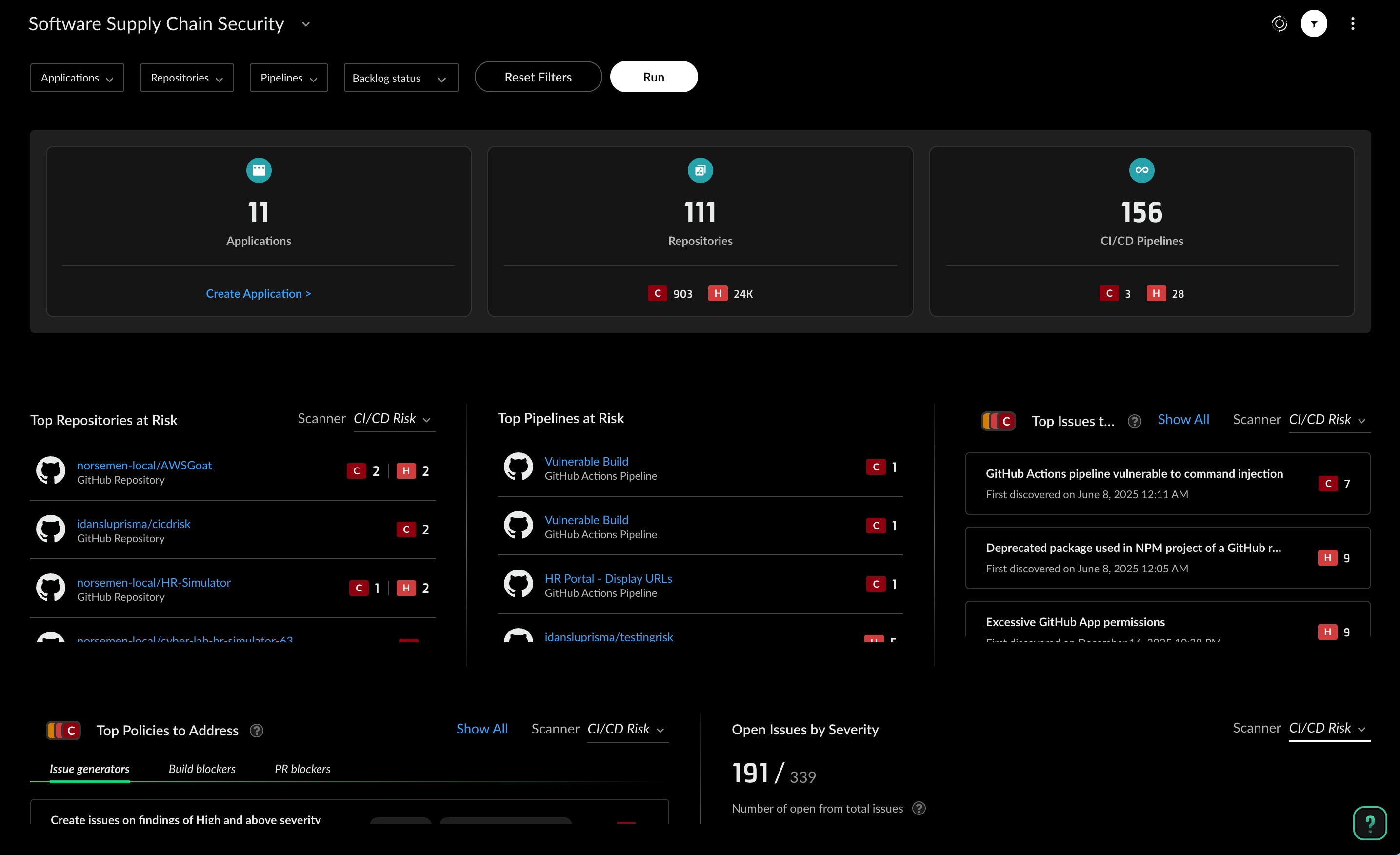
Task: Click the Repositories card icon
Action: tap(700, 169)
